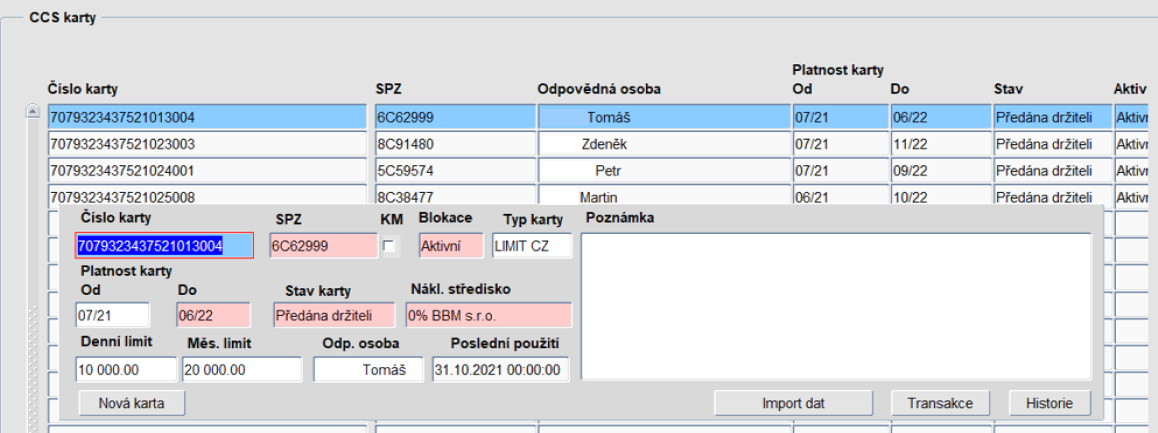Viewport: 1158px width, 433px height.
Task: Click the Odpovědná osoba column header
Action: tap(599, 89)
